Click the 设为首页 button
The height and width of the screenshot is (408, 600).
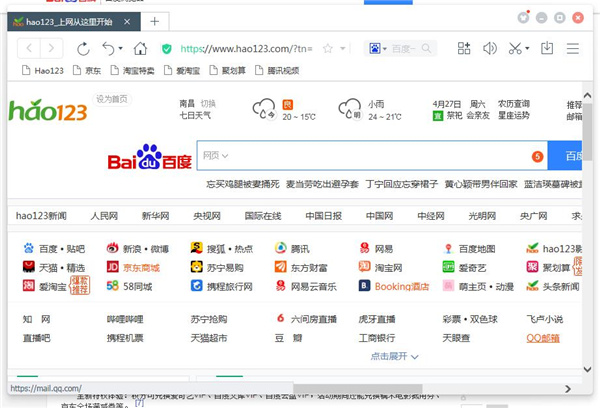click(x=112, y=99)
